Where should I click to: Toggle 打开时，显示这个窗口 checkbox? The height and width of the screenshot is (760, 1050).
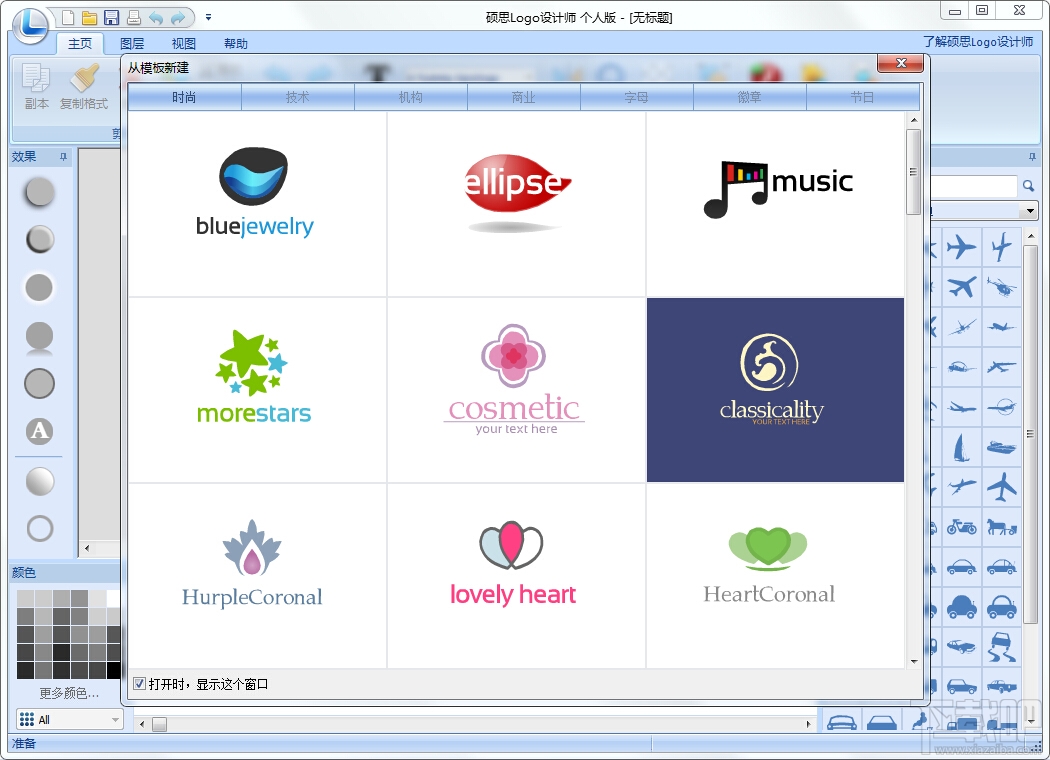click(x=139, y=684)
